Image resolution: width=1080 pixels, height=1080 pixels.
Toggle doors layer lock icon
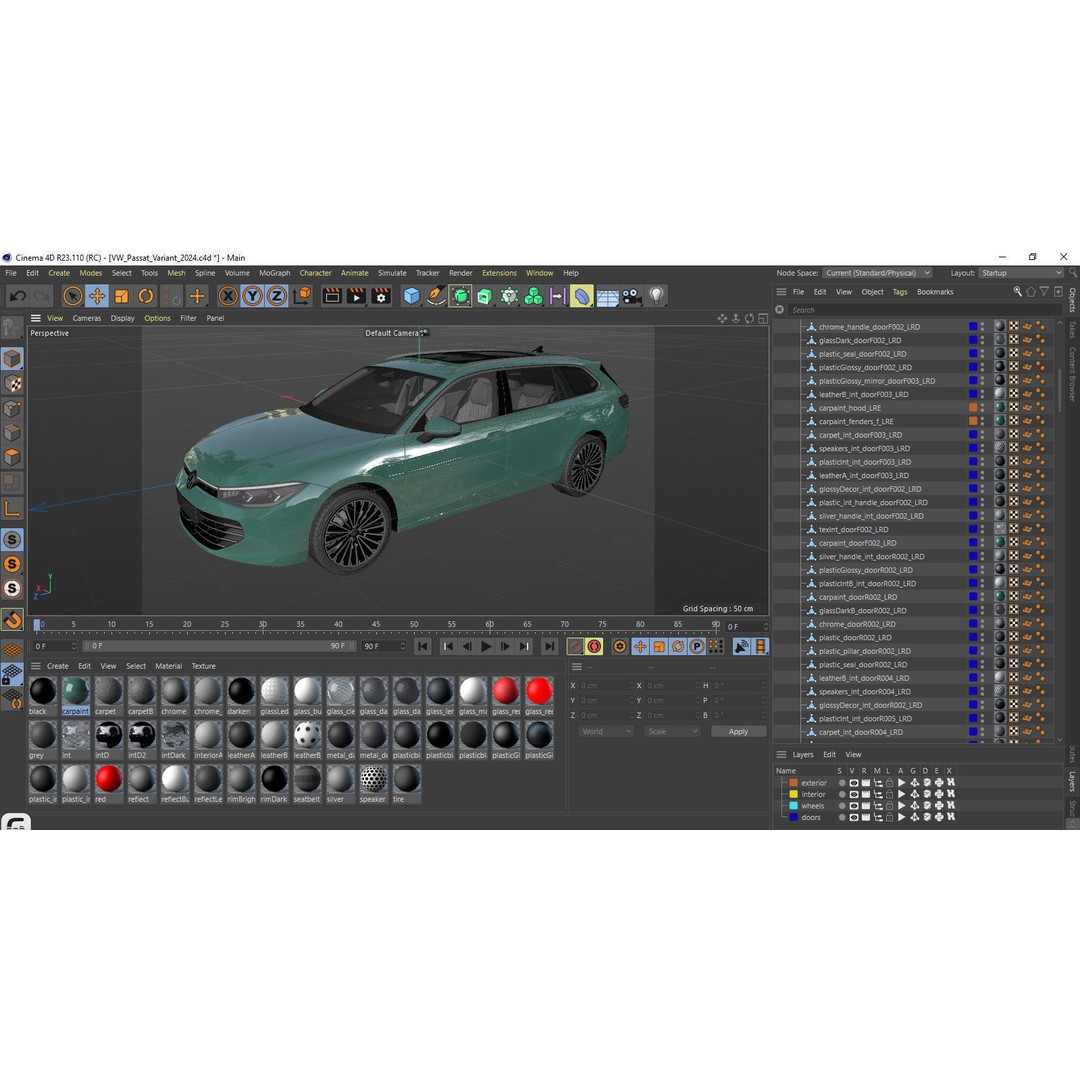(x=889, y=818)
